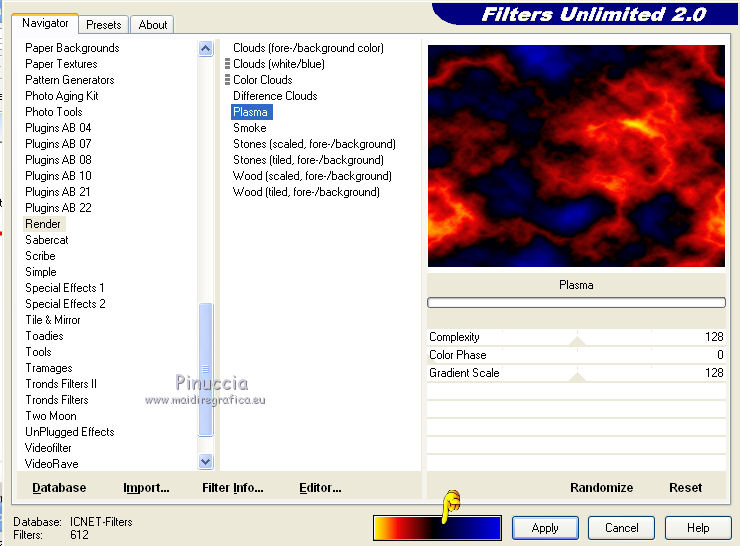The image size is (740, 546).
Task: Select the Photo Tools category
Action: coord(54,112)
